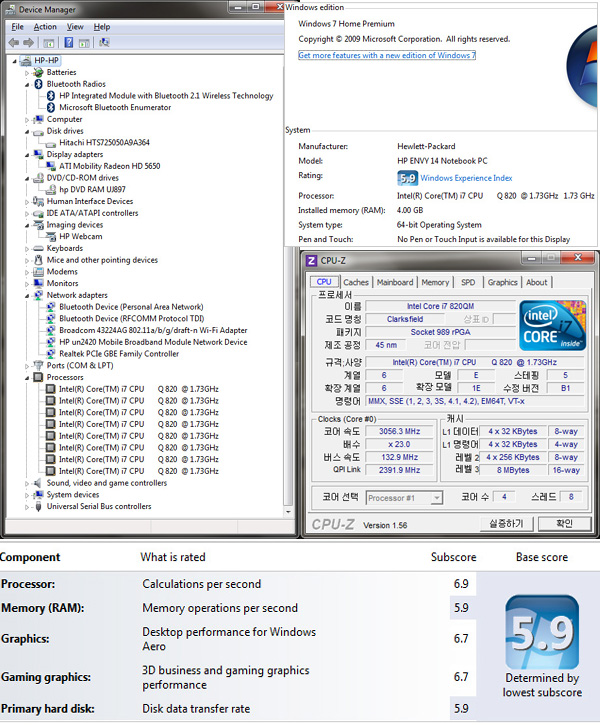
Task: Expand the Human Interface Devices node
Action: point(27,202)
